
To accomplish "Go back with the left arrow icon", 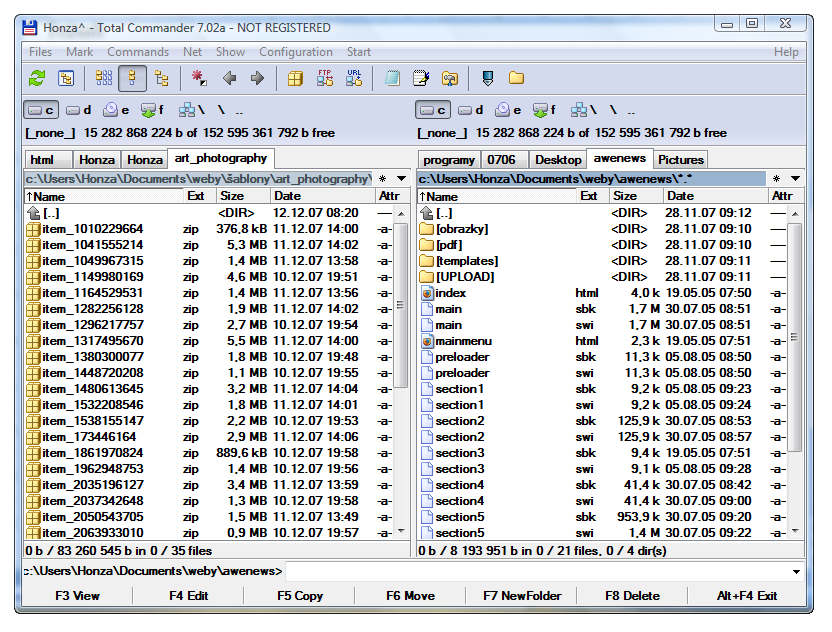I will click(x=229, y=79).
